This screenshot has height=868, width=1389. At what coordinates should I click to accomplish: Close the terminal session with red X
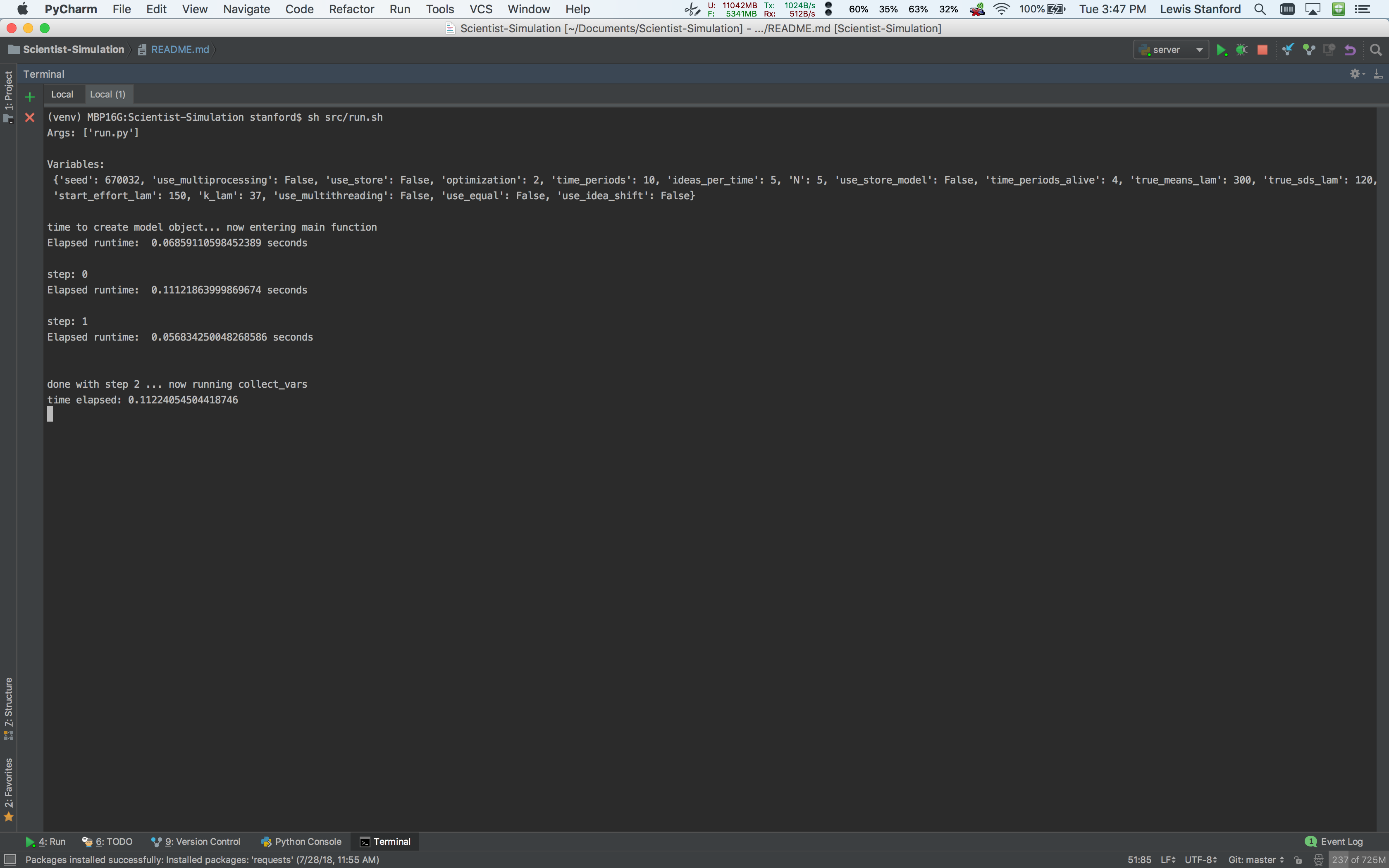click(30, 118)
